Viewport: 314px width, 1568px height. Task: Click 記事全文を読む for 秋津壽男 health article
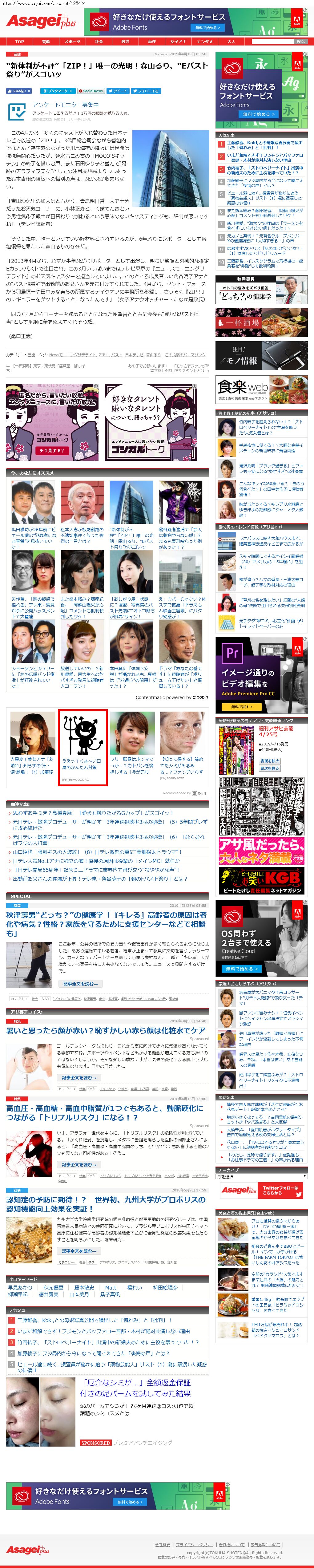[80, 984]
